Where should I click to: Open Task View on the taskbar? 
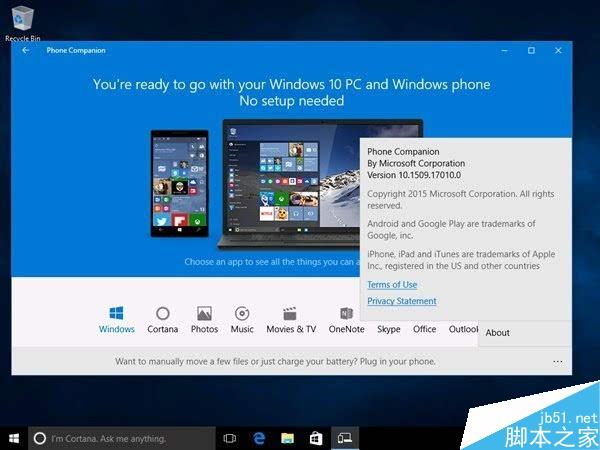pyautogui.click(x=230, y=439)
